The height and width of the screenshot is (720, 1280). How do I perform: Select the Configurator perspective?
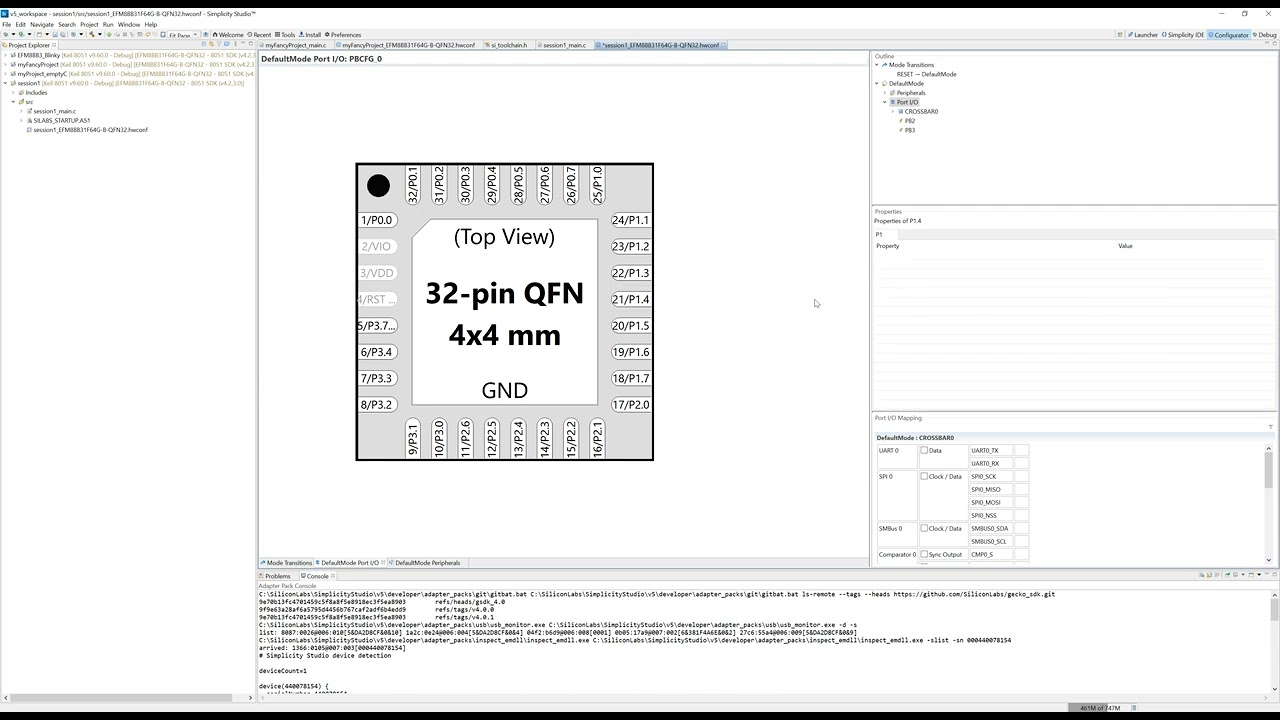[1228, 35]
